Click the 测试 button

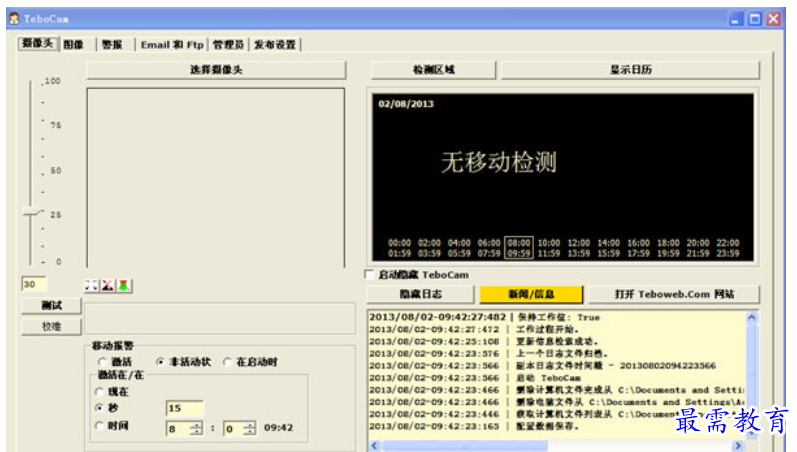point(51,305)
